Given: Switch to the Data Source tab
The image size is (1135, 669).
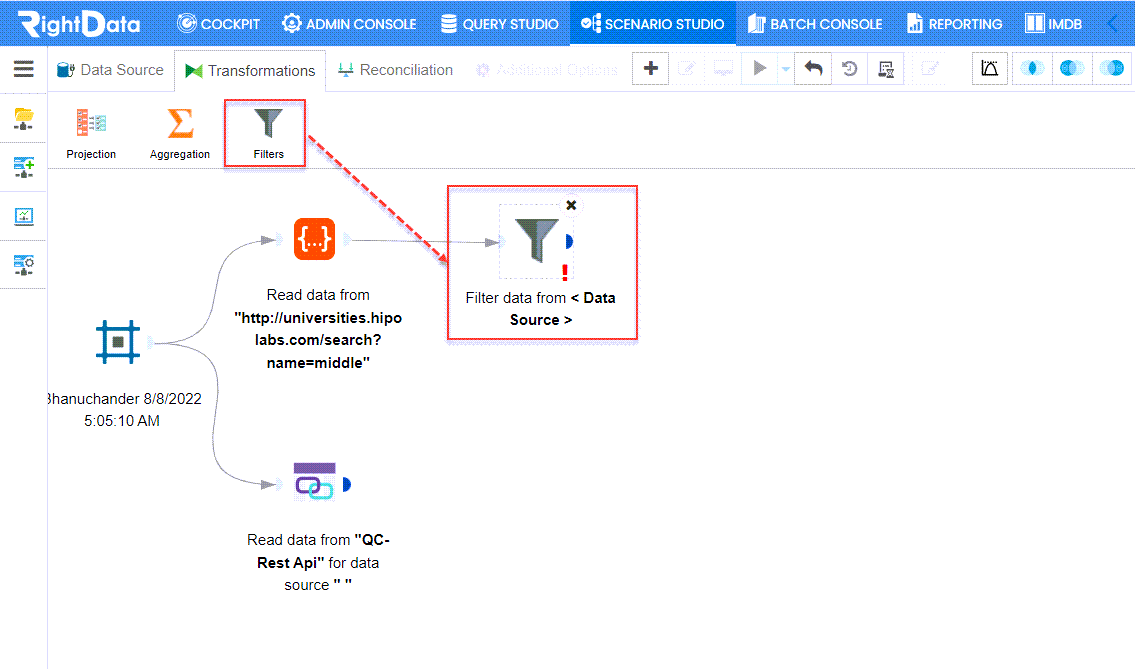Looking at the screenshot, I should (x=110, y=70).
